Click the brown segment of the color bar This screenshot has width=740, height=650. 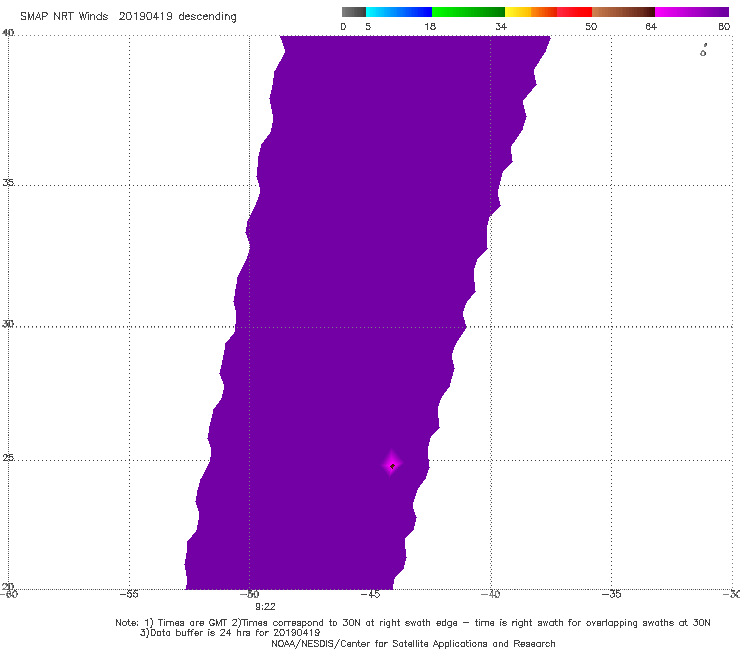coord(623,12)
